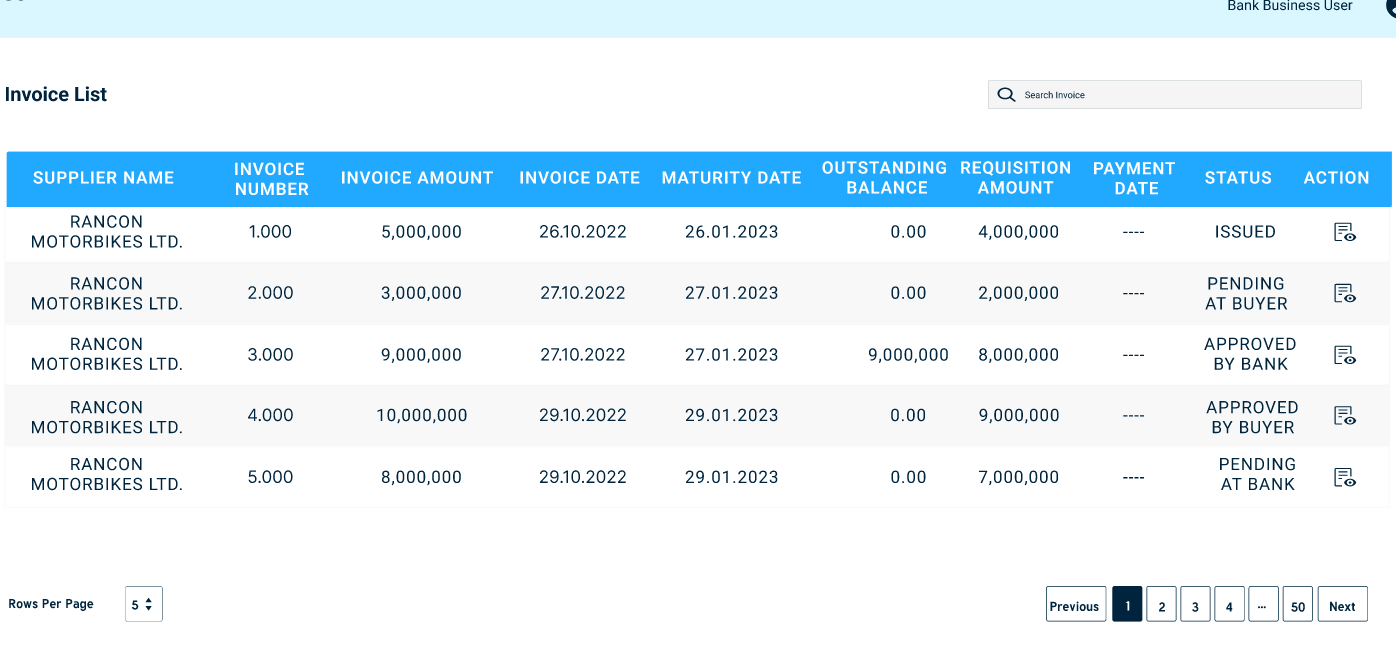This screenshot has height=650, width=1396.
Task: Click the Maturity Date column header
Action: (x=731, y=178)
